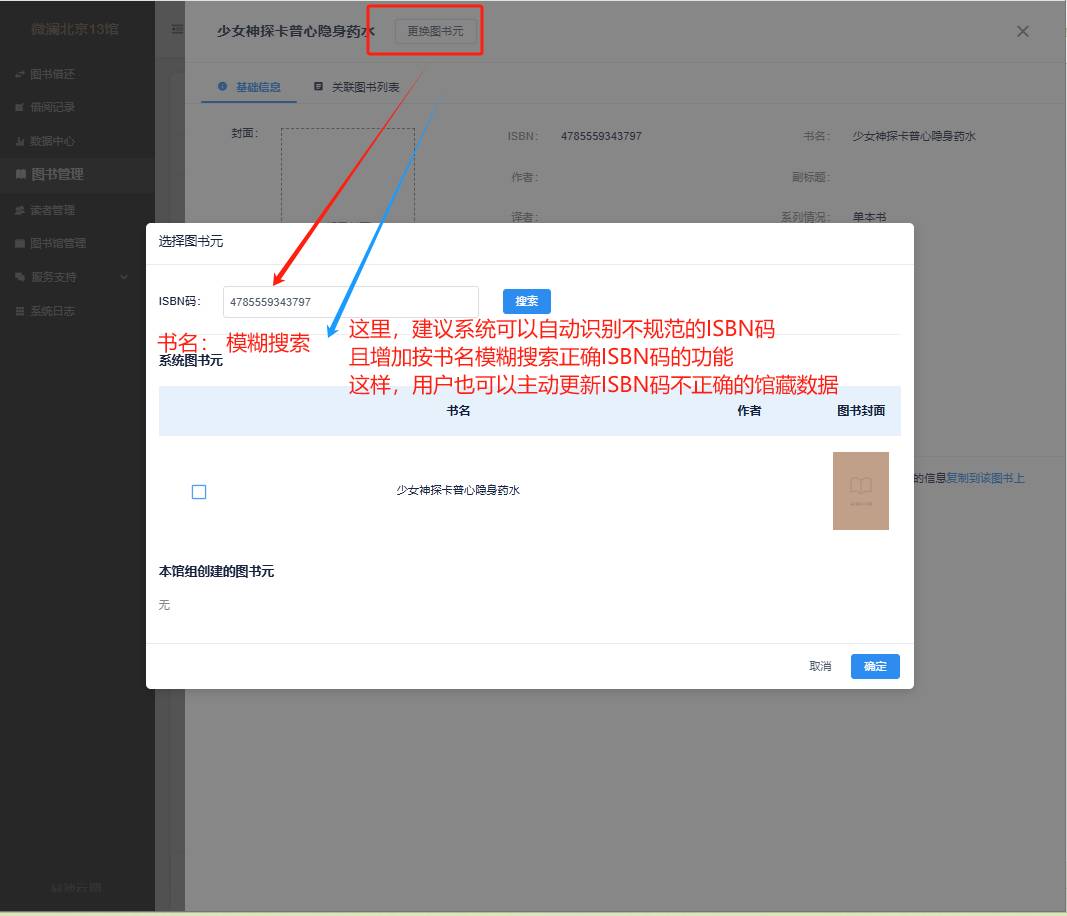
Task: Expand the 服务支持 menu chevron
Action: [124, 277]
